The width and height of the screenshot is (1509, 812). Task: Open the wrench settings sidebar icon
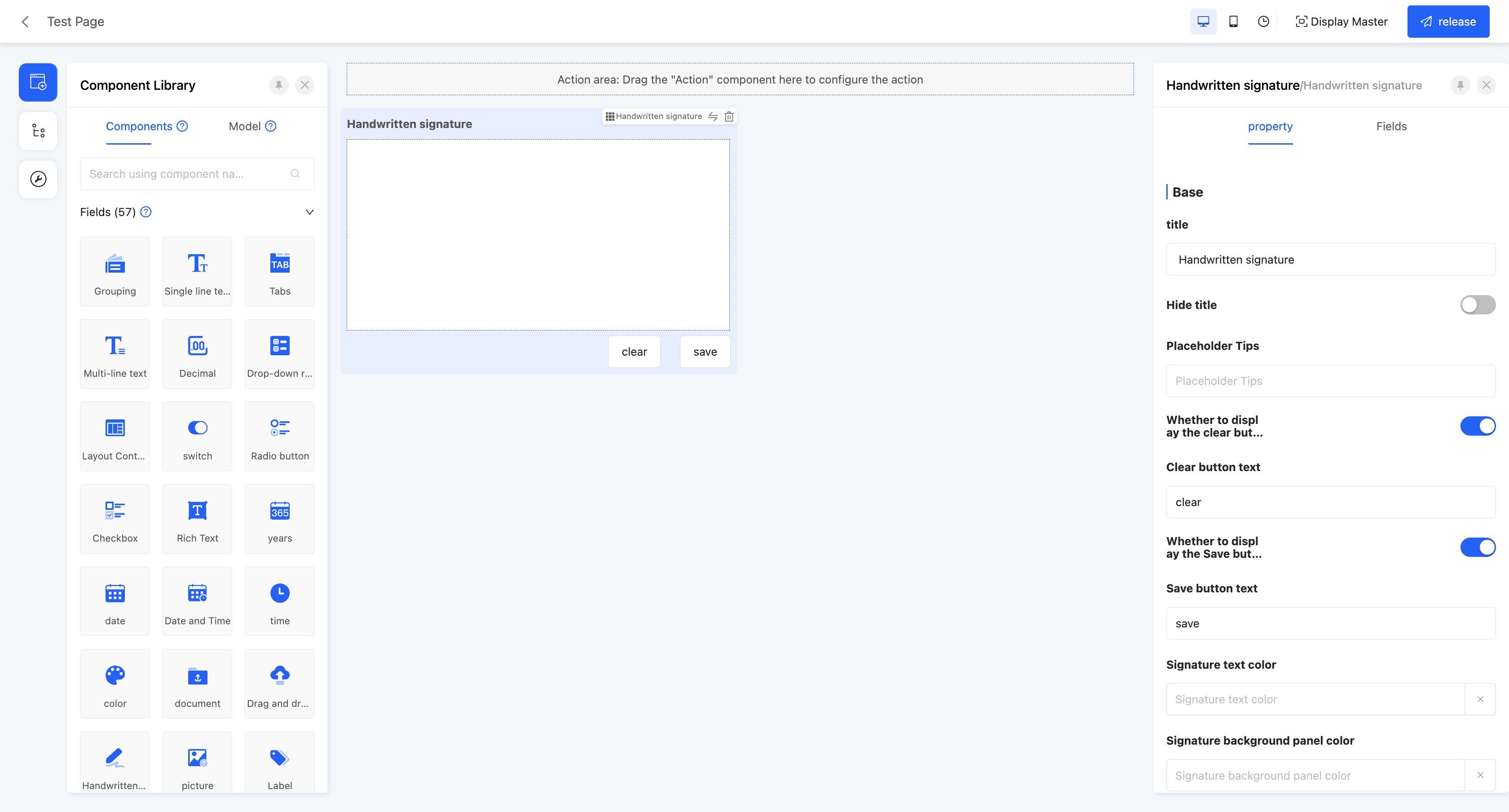38,179
